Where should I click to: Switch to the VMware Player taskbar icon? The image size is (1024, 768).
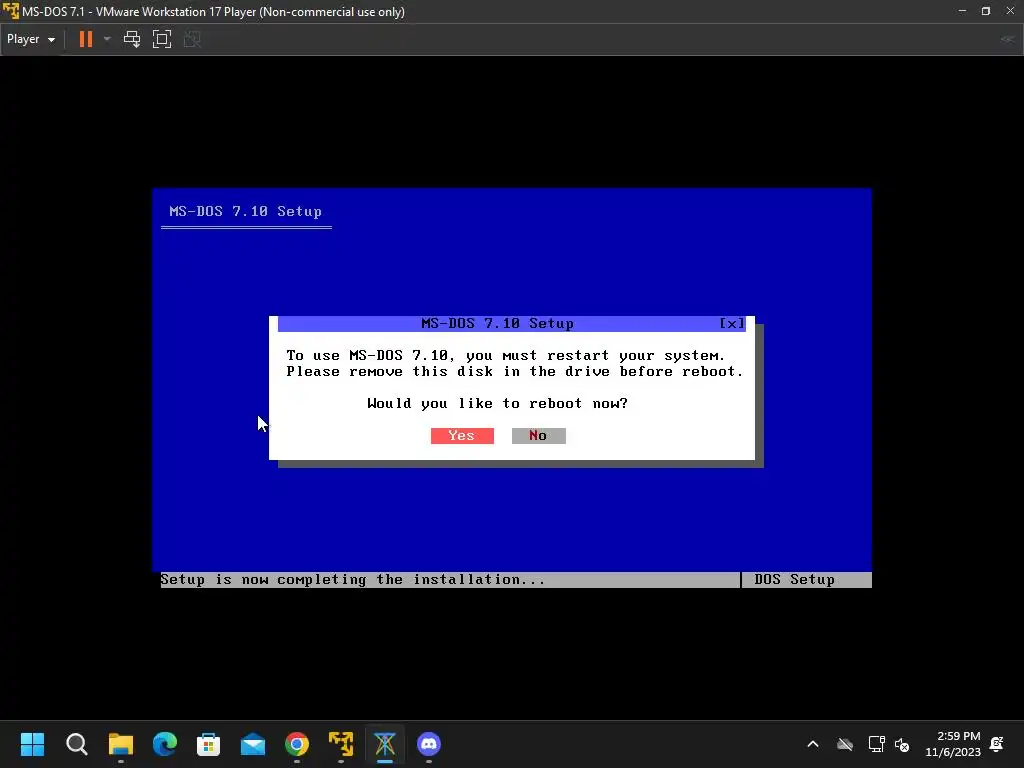[341, 744]
